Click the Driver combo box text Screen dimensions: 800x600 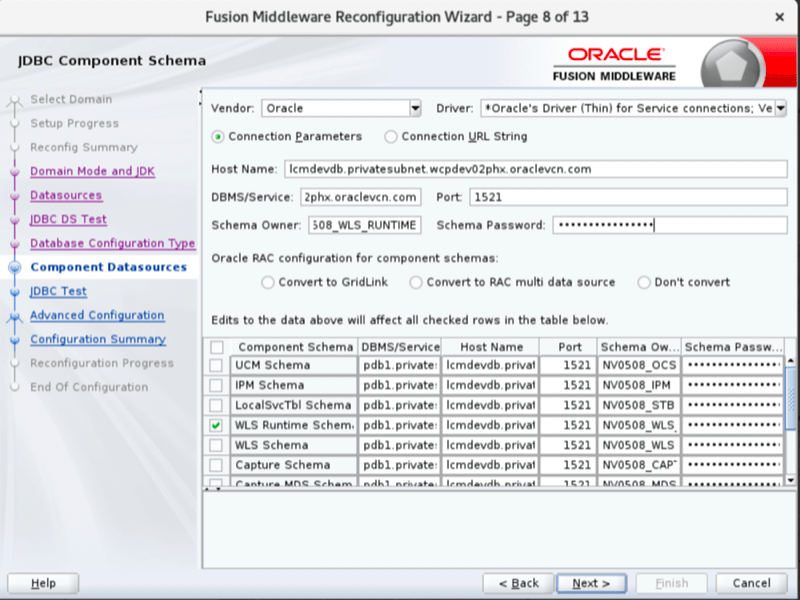628,108
